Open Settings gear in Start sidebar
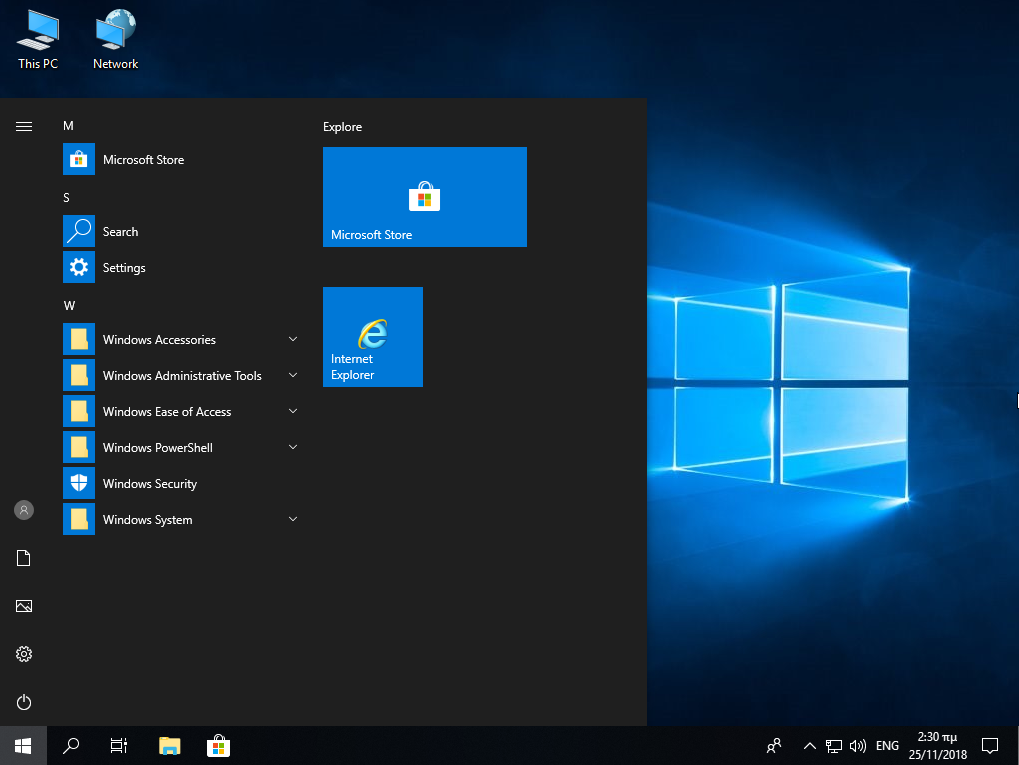The image size is (1019, 765). pos(24,654)
